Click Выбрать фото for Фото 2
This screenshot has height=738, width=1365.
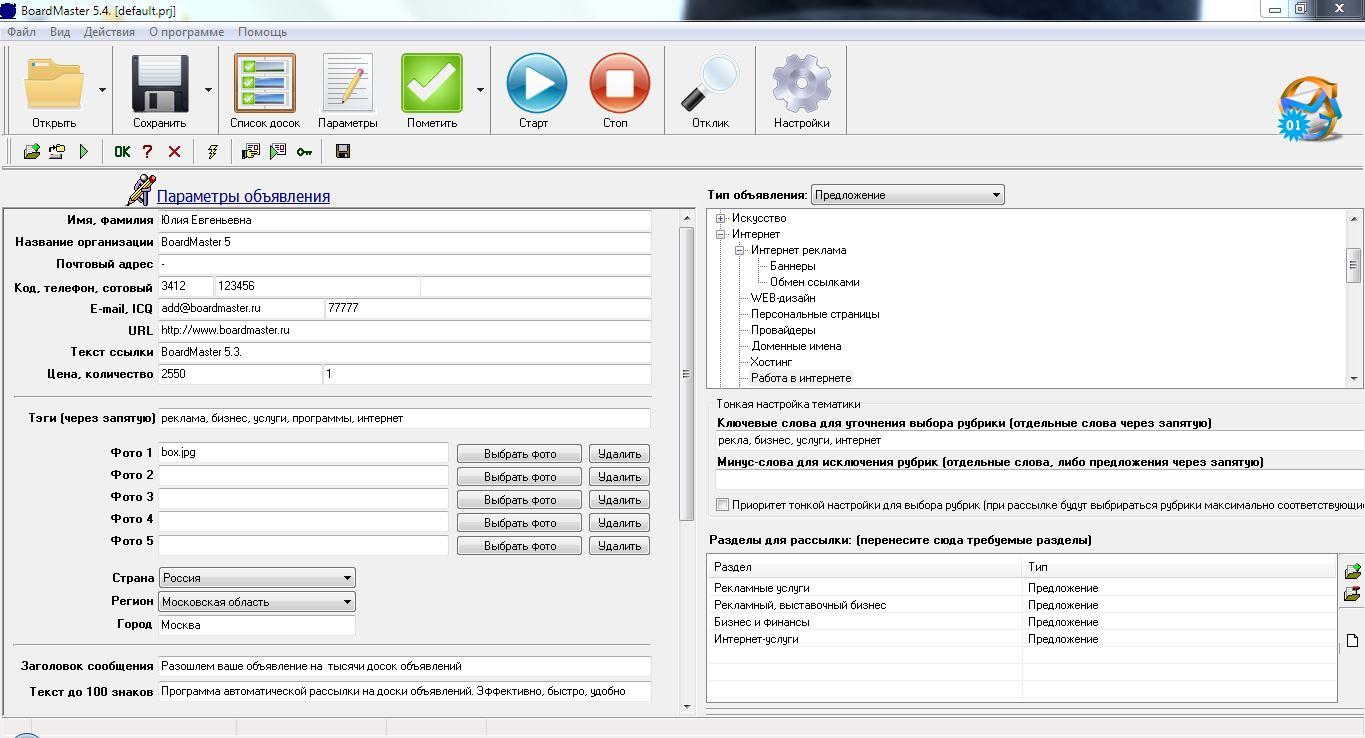[519, 477]
